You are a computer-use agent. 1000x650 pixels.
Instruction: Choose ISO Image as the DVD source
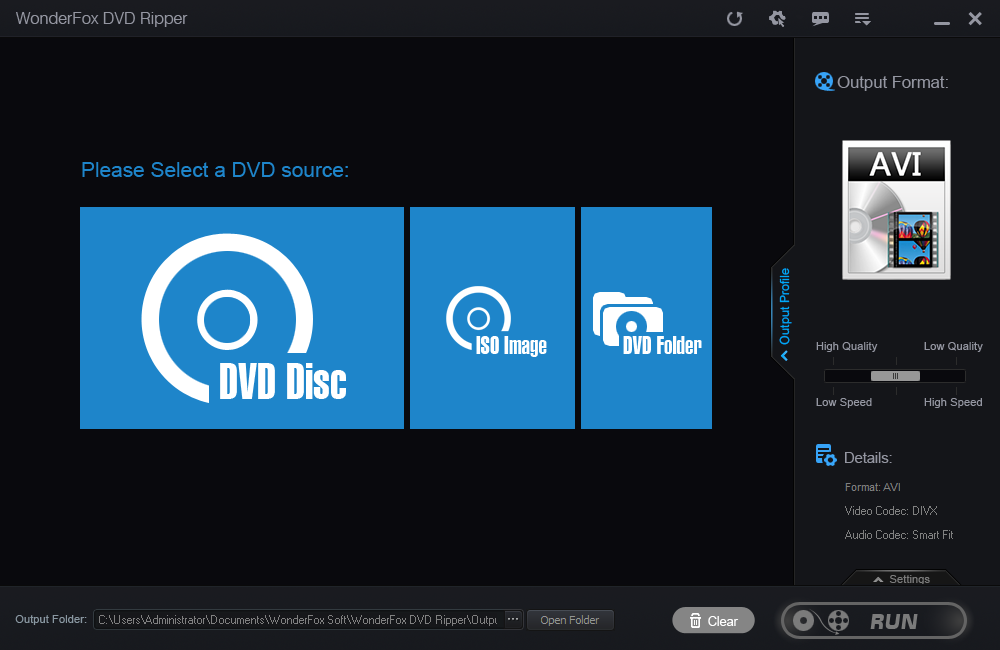492,318
